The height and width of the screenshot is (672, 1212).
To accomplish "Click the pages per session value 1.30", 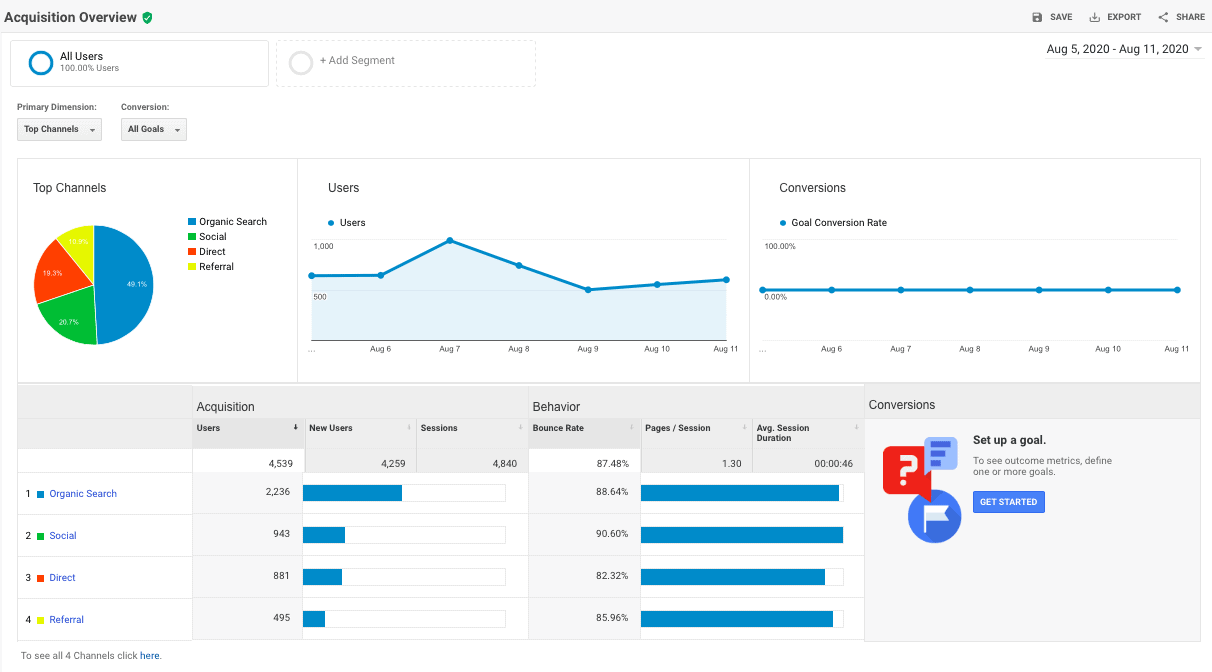I will 731,464.
